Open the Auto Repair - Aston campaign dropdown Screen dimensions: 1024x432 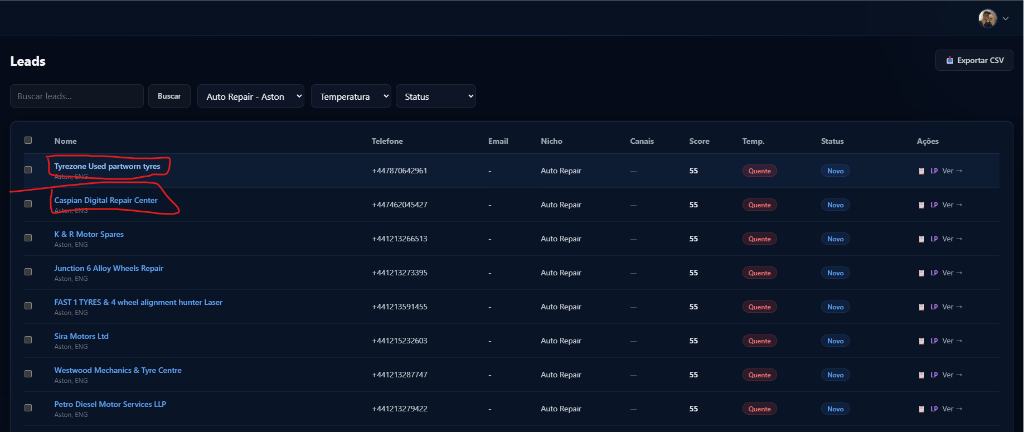251,96
